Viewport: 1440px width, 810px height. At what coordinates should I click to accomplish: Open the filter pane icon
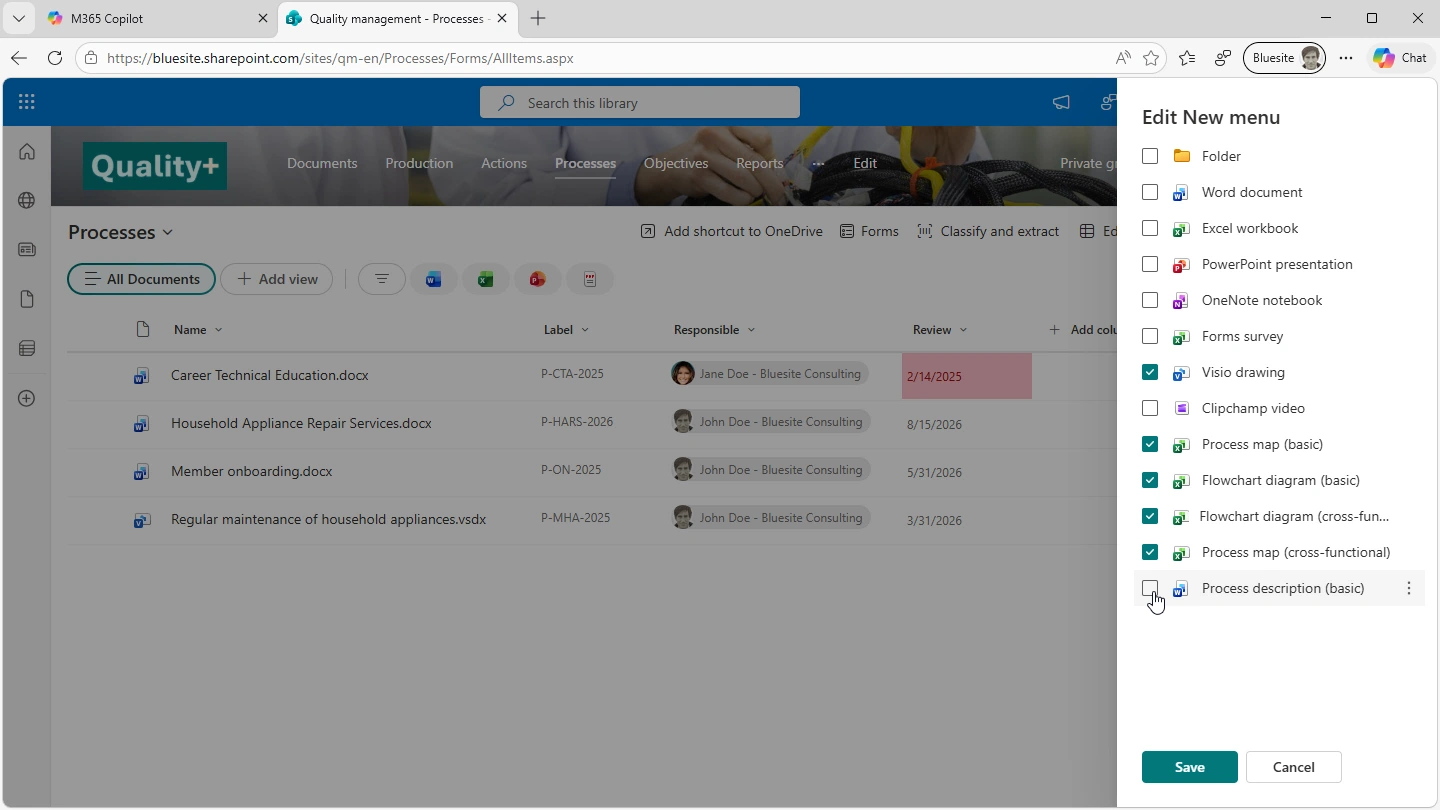tap(381, 279)
